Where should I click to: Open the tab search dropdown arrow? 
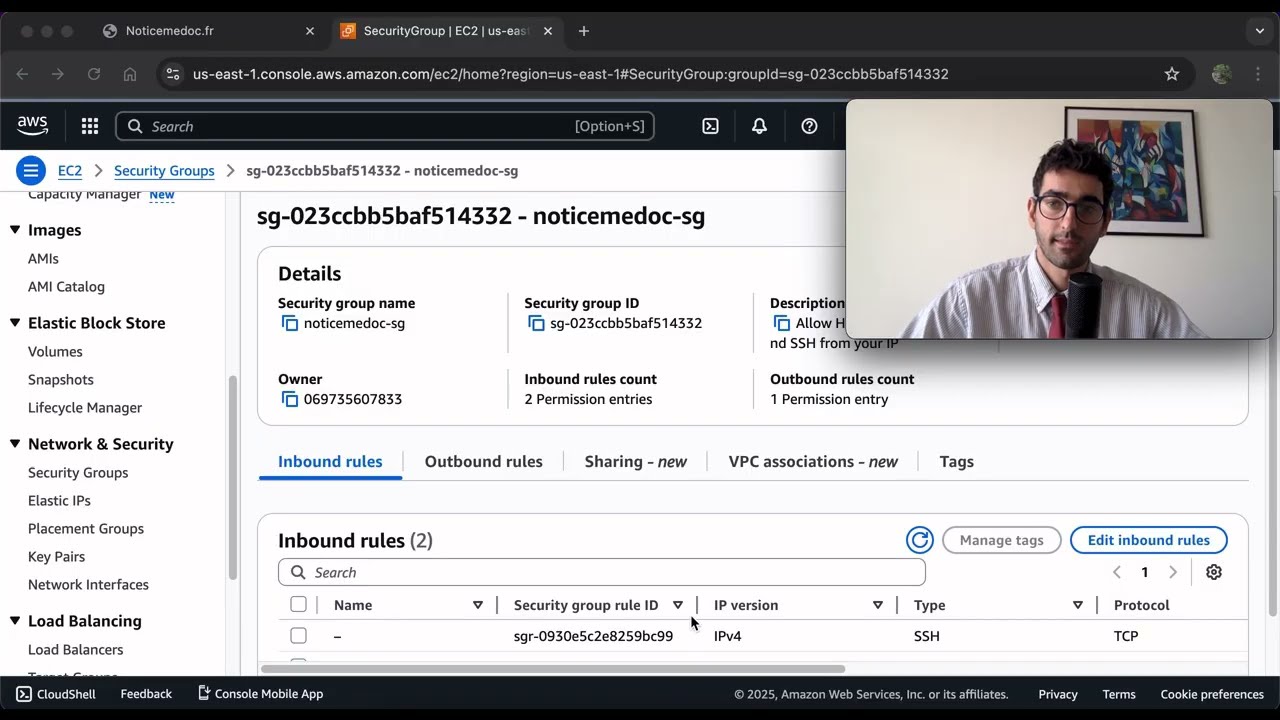1260,31
